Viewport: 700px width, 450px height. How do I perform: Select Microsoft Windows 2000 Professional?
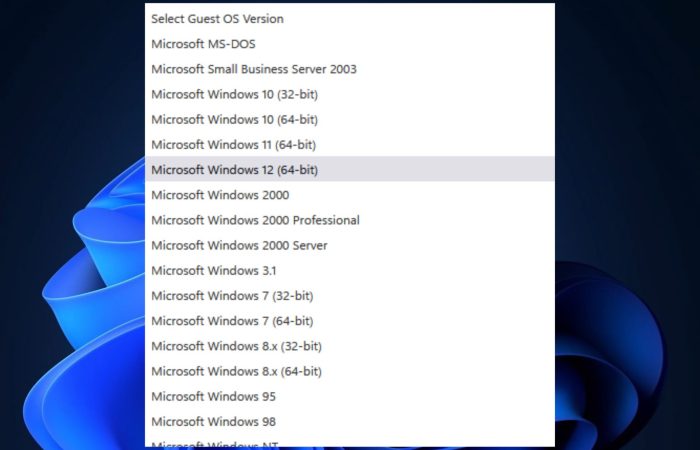(350, 220)
